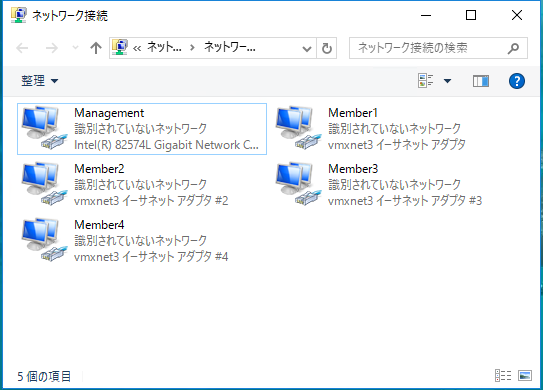Click the Member4 adapter icon
Image resolution: width=543 pixels, height=390 pixels.
click(x=44, y=240)
